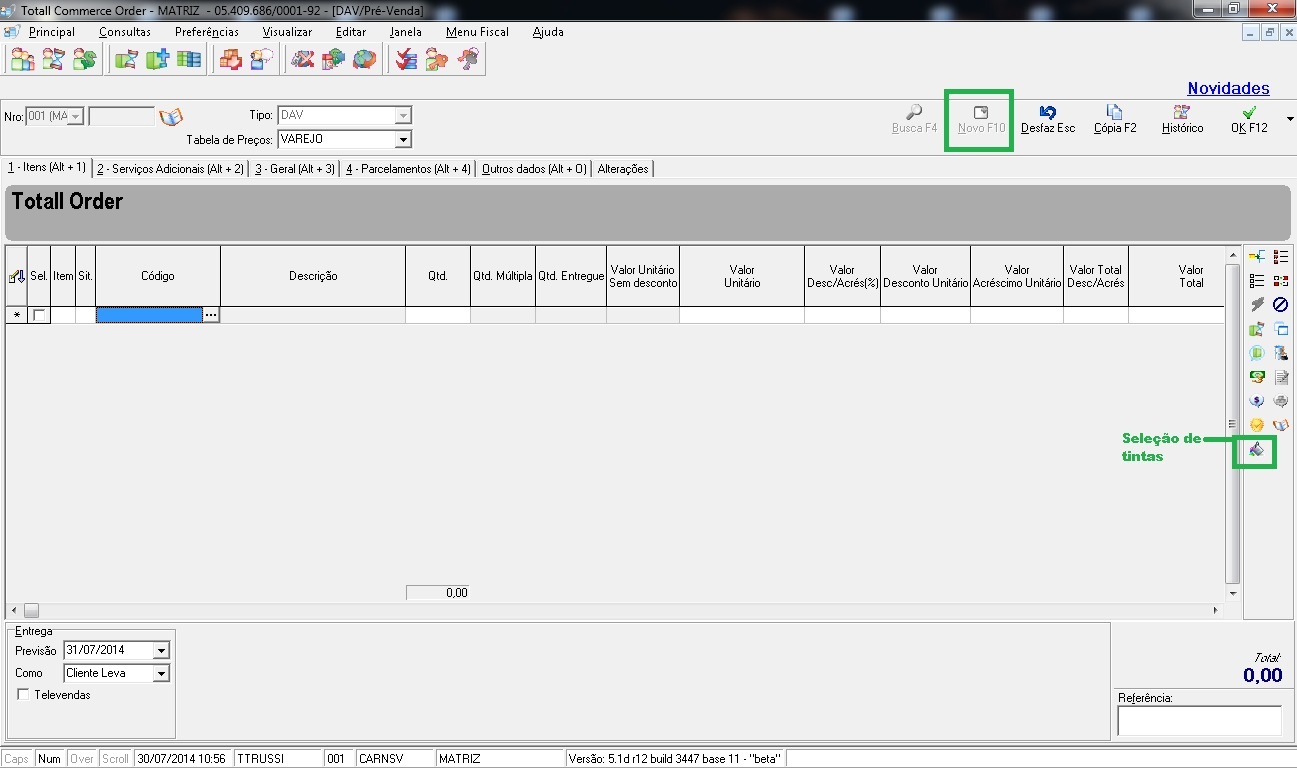Click the OK F12 button

click(1249, 120)
